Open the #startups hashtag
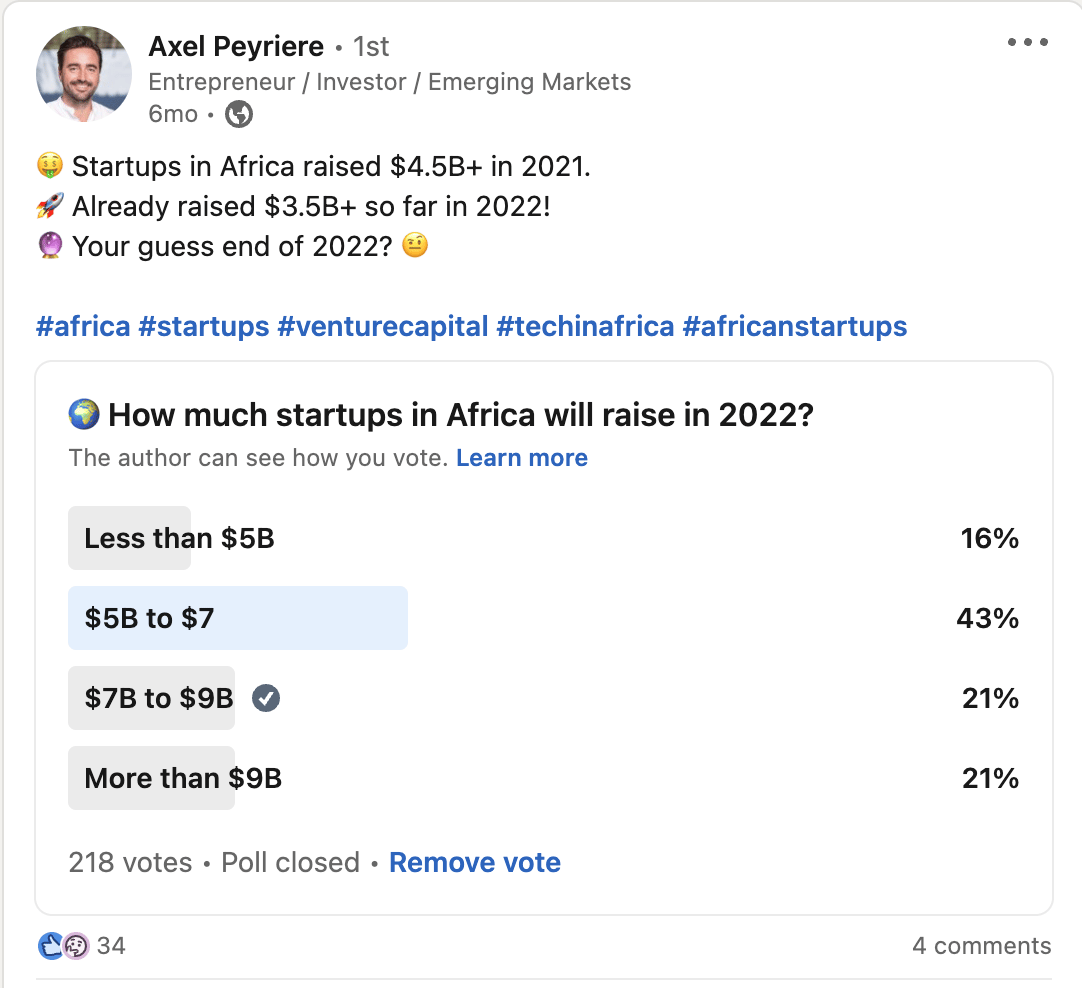The width and height of the screenshot is (1082, 988). coord(203,326)
